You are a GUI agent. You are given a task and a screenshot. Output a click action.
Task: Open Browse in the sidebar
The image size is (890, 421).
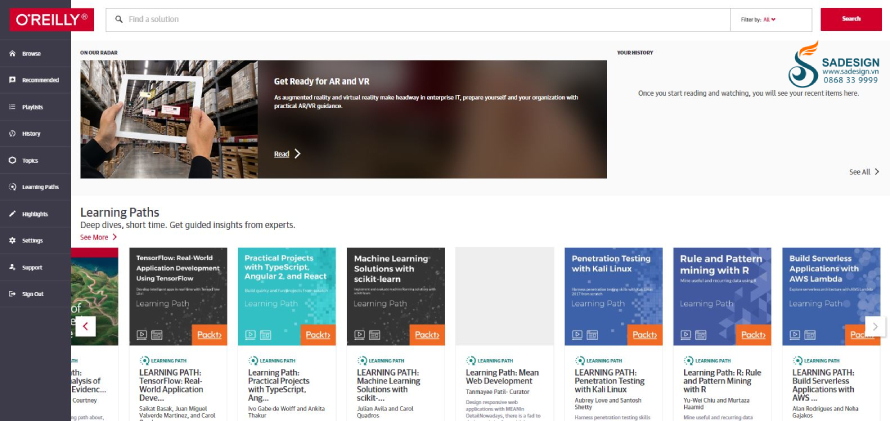point(35,53)
